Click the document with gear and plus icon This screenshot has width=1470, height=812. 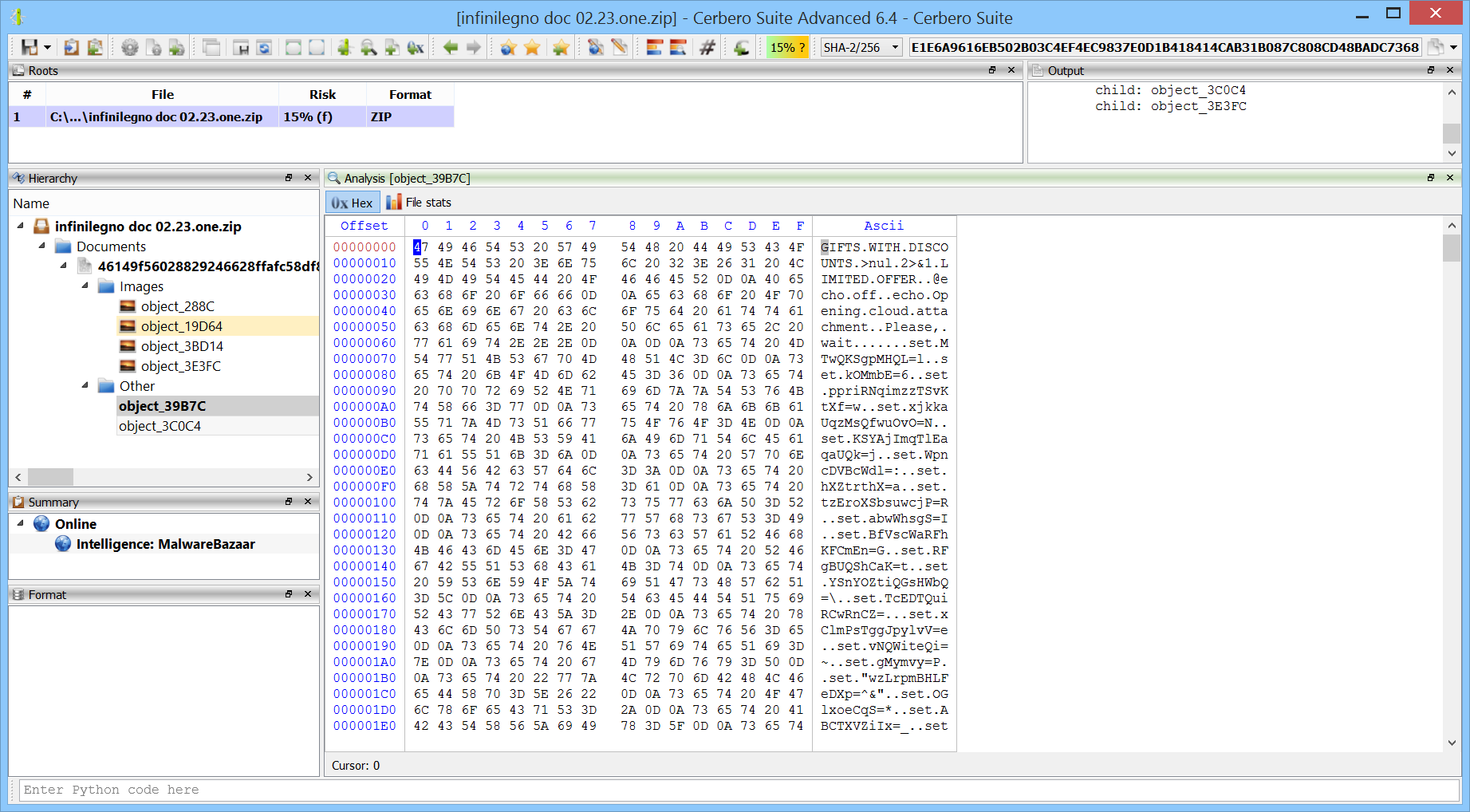(x=176, y=48)
